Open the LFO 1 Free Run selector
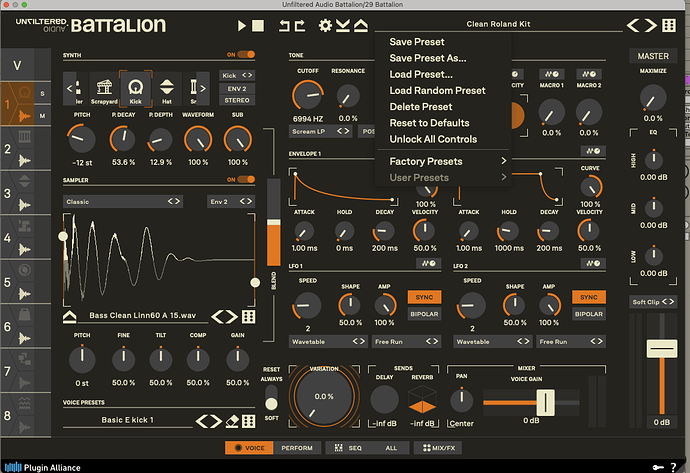 (x=406, y=341)
